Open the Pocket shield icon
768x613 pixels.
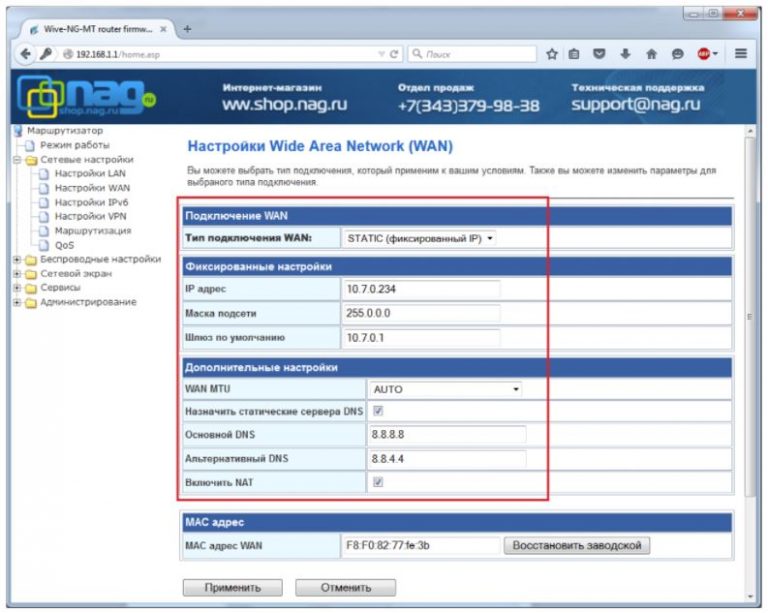click(x=599, y=54)
